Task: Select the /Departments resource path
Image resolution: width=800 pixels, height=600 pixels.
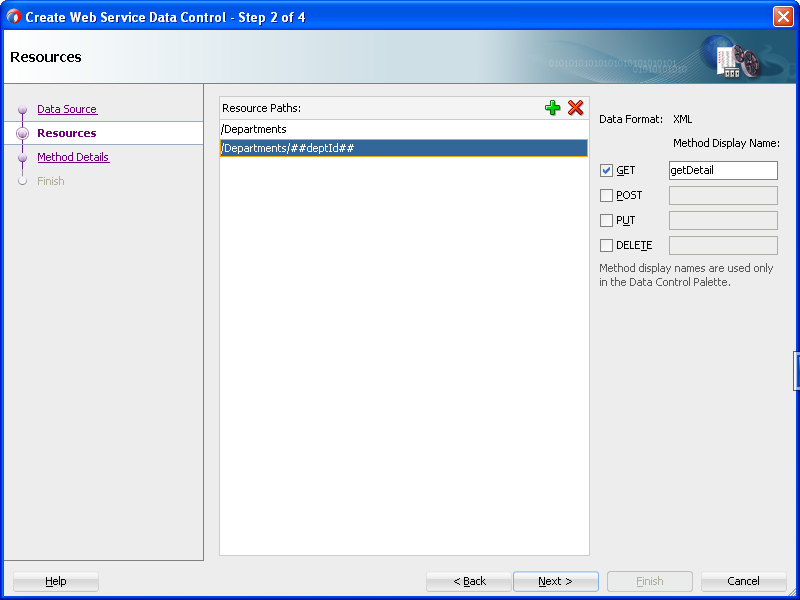Action: click(404, 129)
